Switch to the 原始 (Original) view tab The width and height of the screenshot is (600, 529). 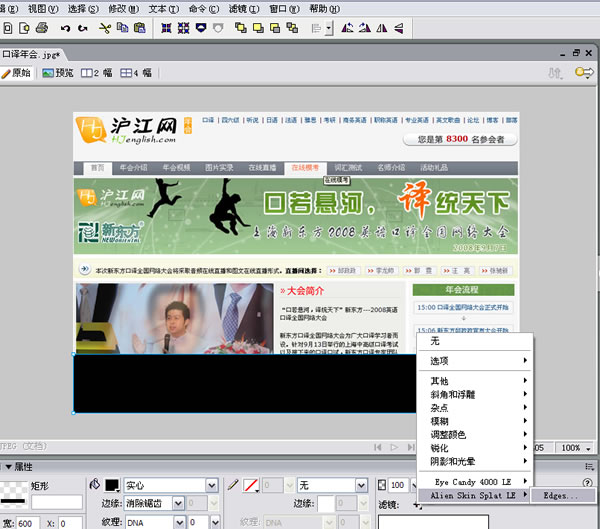[16, 73]
